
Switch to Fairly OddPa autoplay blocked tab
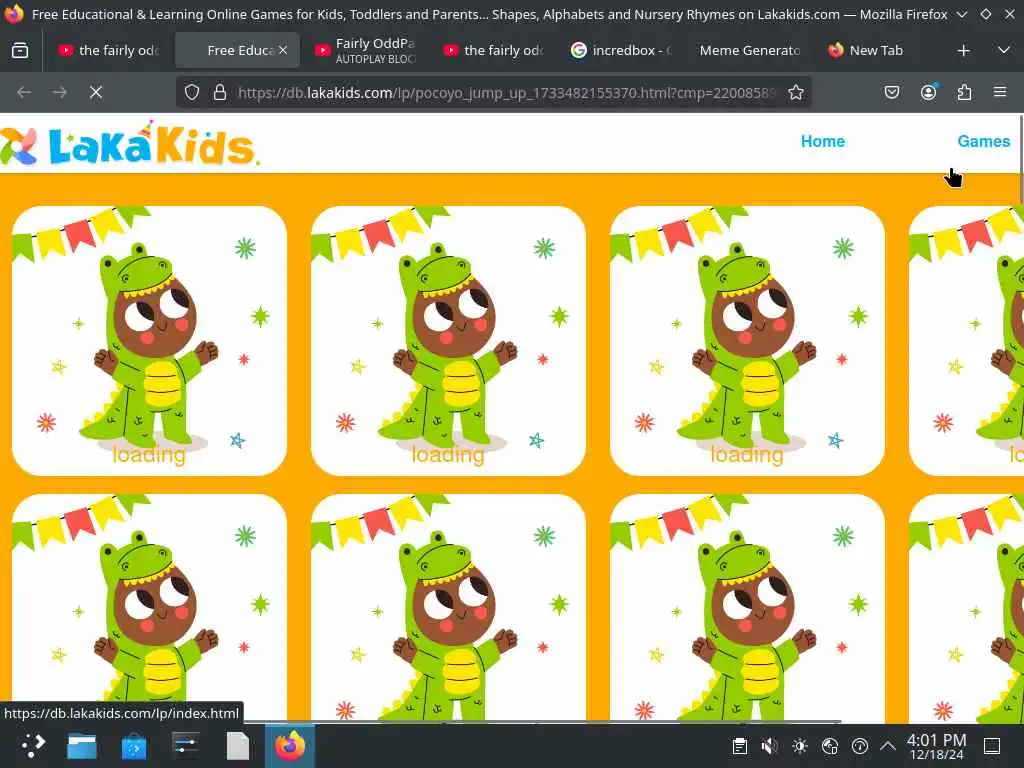pyautogui.click(x=366, y=50)
